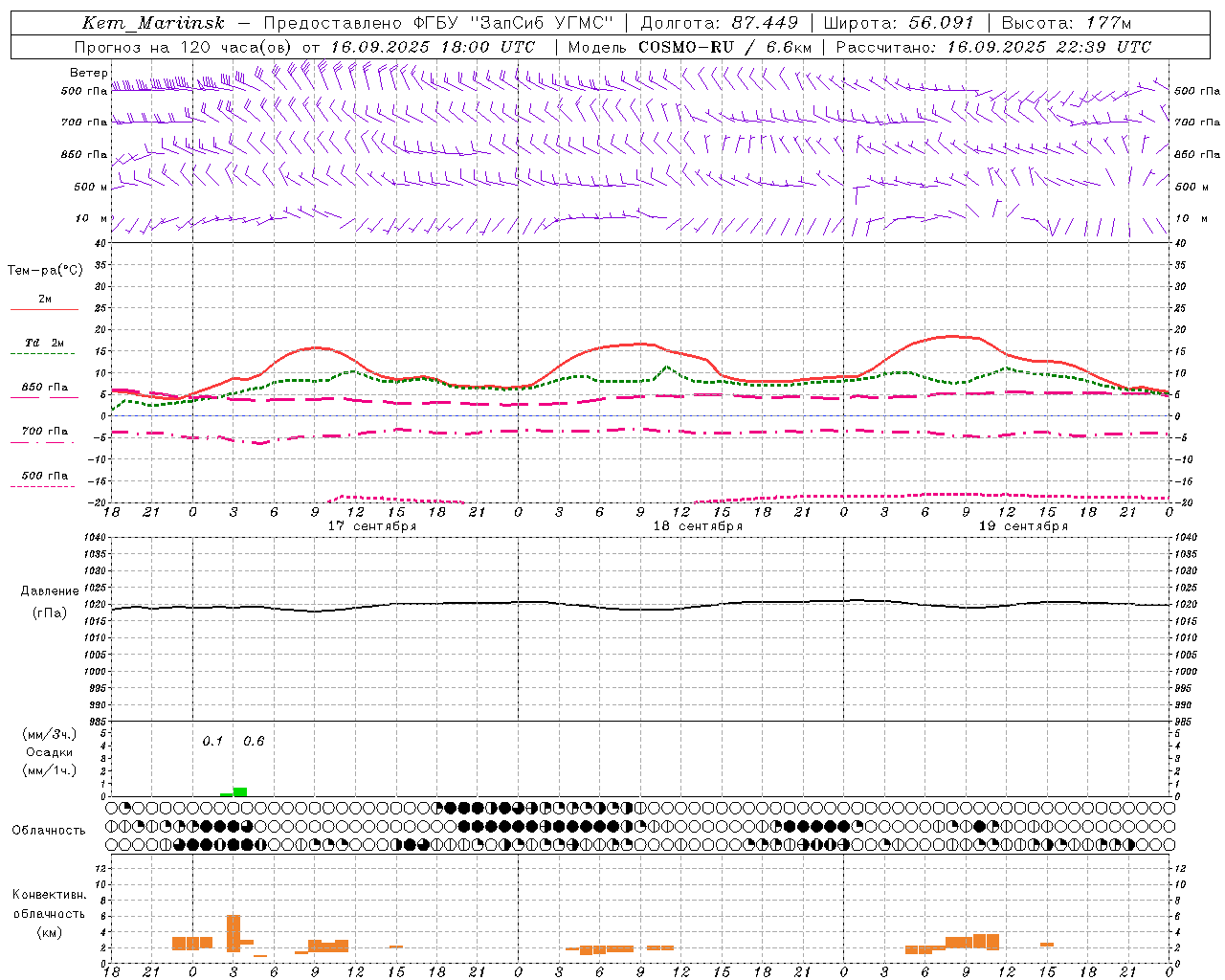Click 'Рассчитано: 16.09.2025 22:39 UTC' timestamp
The height and width of the screenshot is (980, 1225).
coord(993,47)
